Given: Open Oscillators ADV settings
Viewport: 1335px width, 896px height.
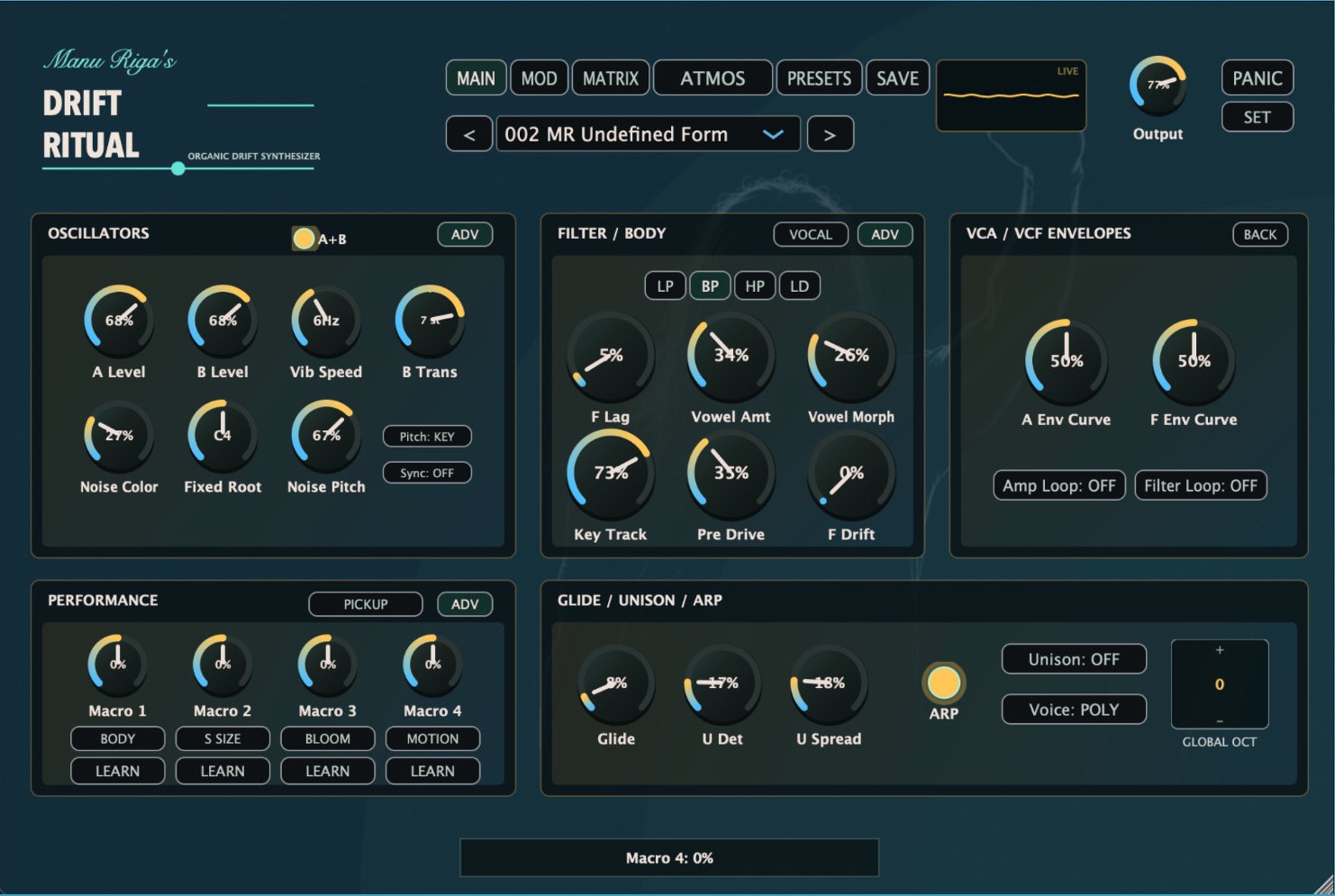Looking at the screenshot, I should [465, 234].
